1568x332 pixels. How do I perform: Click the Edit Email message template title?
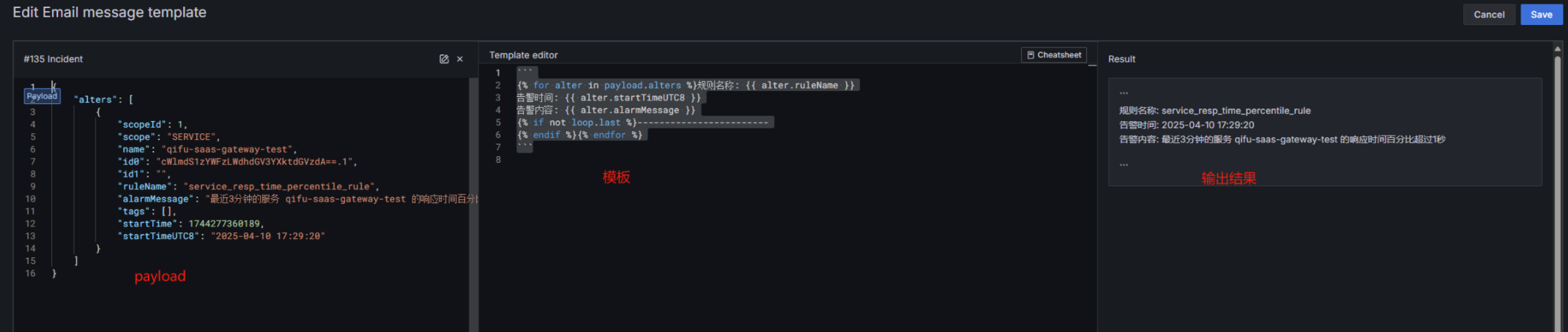pyautogui.click(x=110, y=12)
